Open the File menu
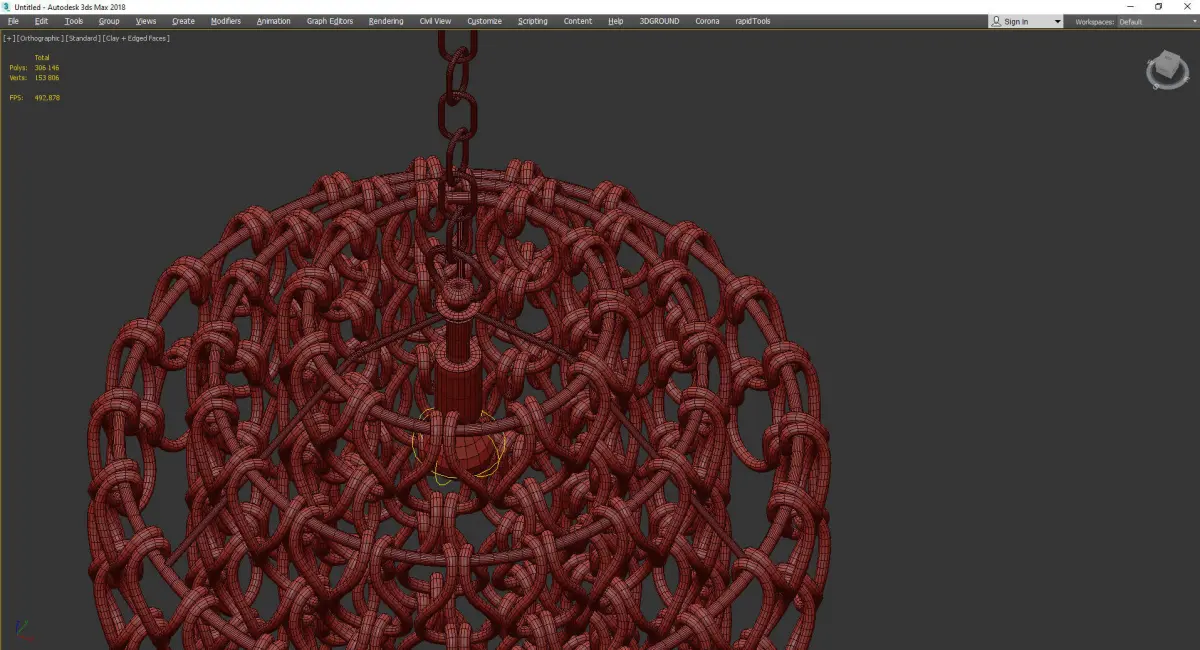This screenshot has height=650, width=1200. point(13,21)
